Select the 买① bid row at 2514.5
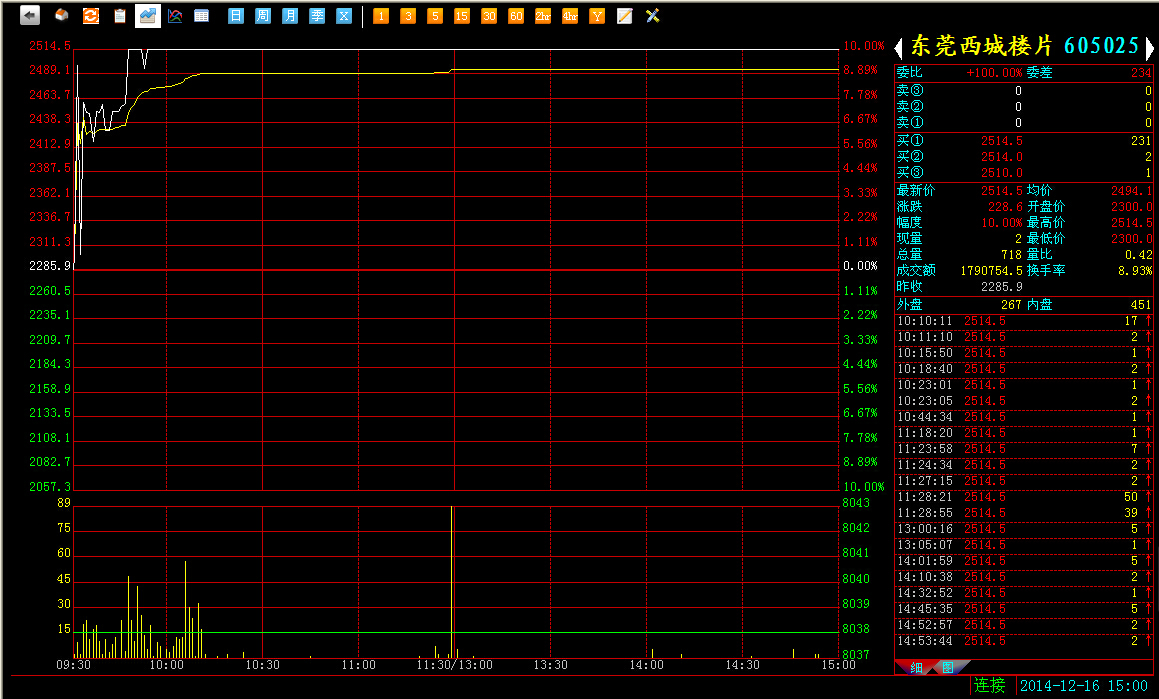Image resolution: width=1159 pixels, height=699 pixels. pos(1024,140)
